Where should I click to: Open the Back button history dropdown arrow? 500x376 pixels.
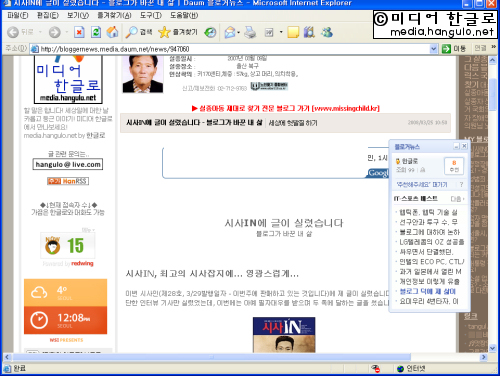click(x=40, y=32)
